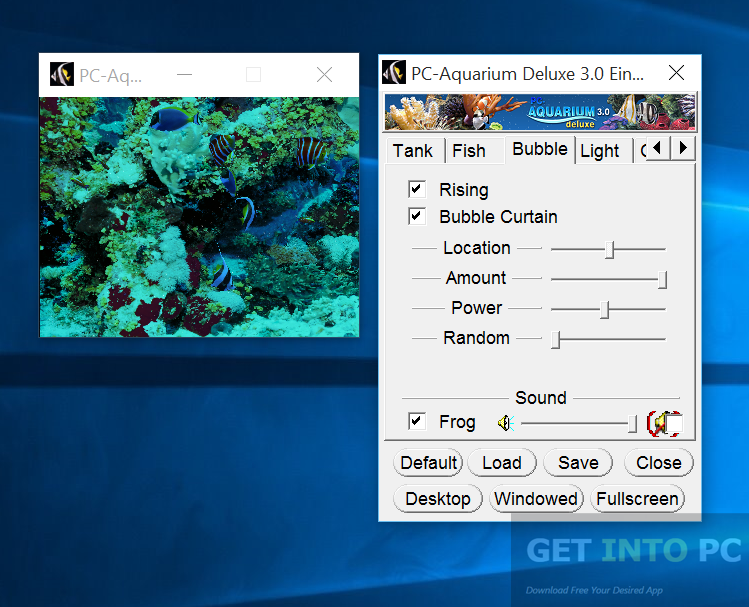
Task: Choose Desktop display mode
Action: [x=438, y=499]
